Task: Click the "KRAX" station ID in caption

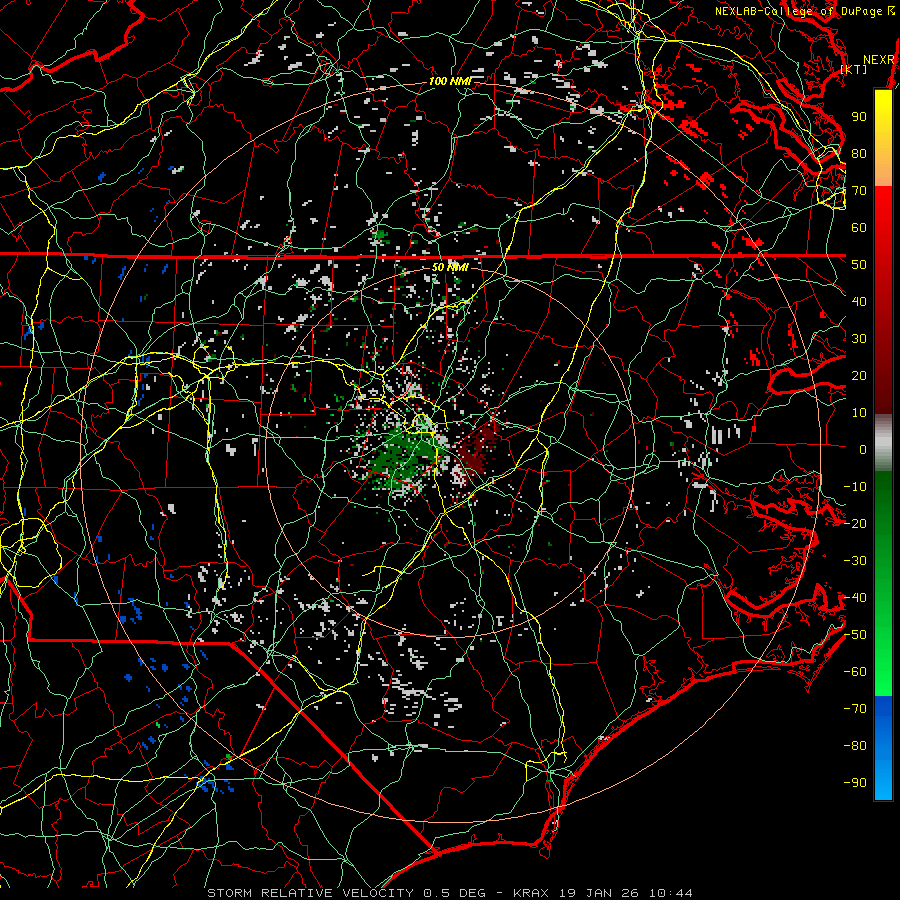Action: 530,893
